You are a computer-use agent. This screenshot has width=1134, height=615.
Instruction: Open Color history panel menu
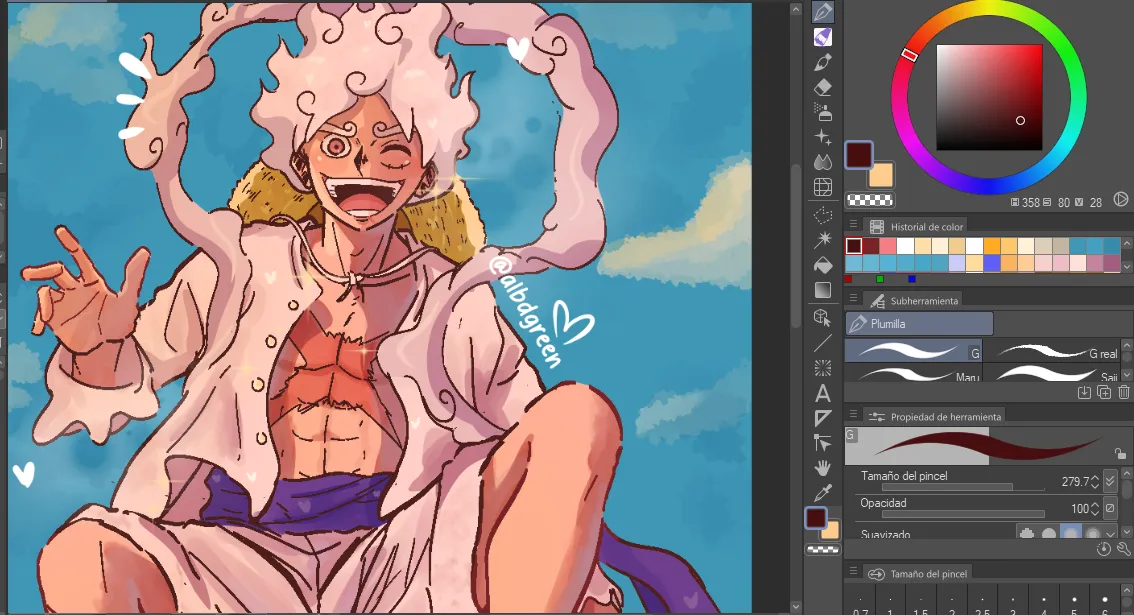tap(853, 225)
